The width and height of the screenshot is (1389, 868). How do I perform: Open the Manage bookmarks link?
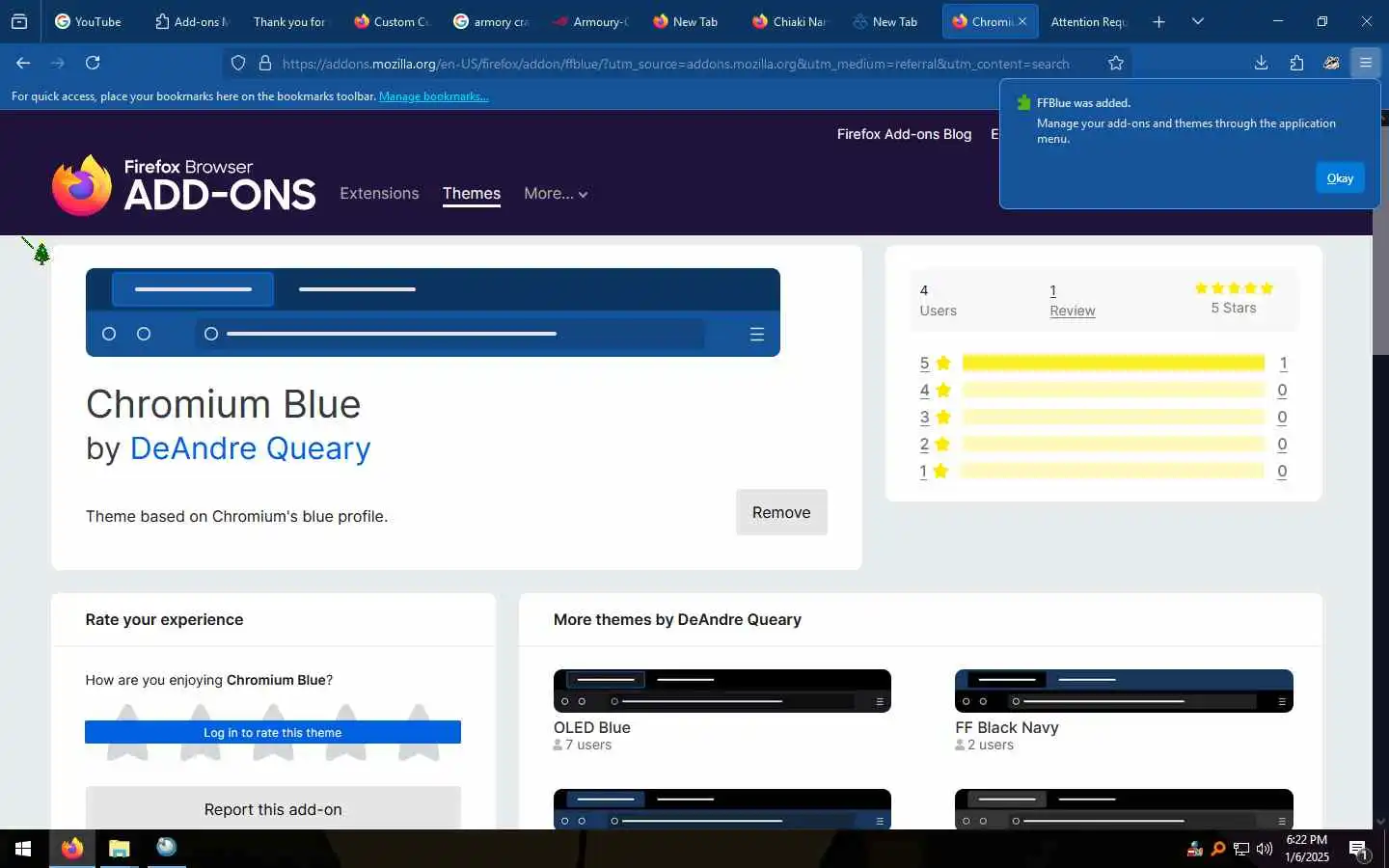(x=433, y=96)
